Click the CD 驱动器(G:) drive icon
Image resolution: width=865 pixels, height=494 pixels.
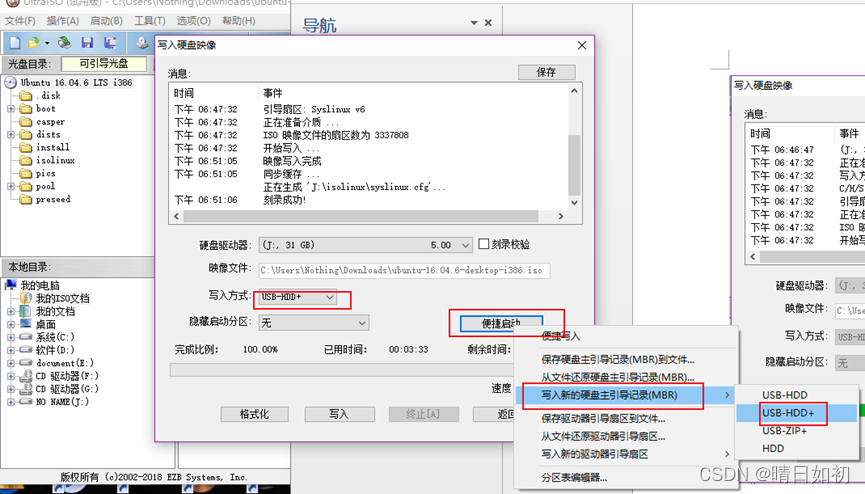pos(25,389)
